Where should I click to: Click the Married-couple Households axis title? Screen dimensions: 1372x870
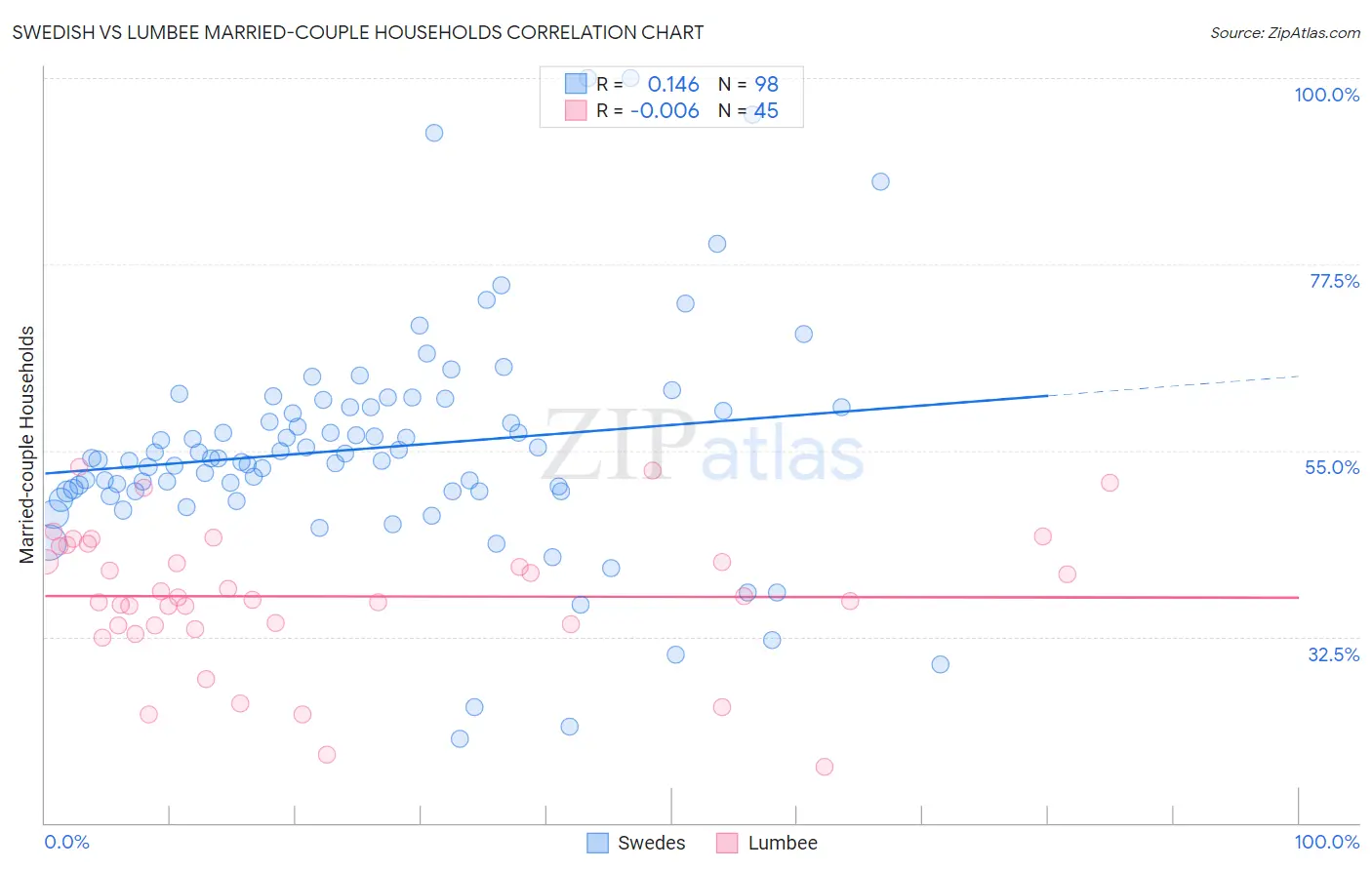pos(27,445)
